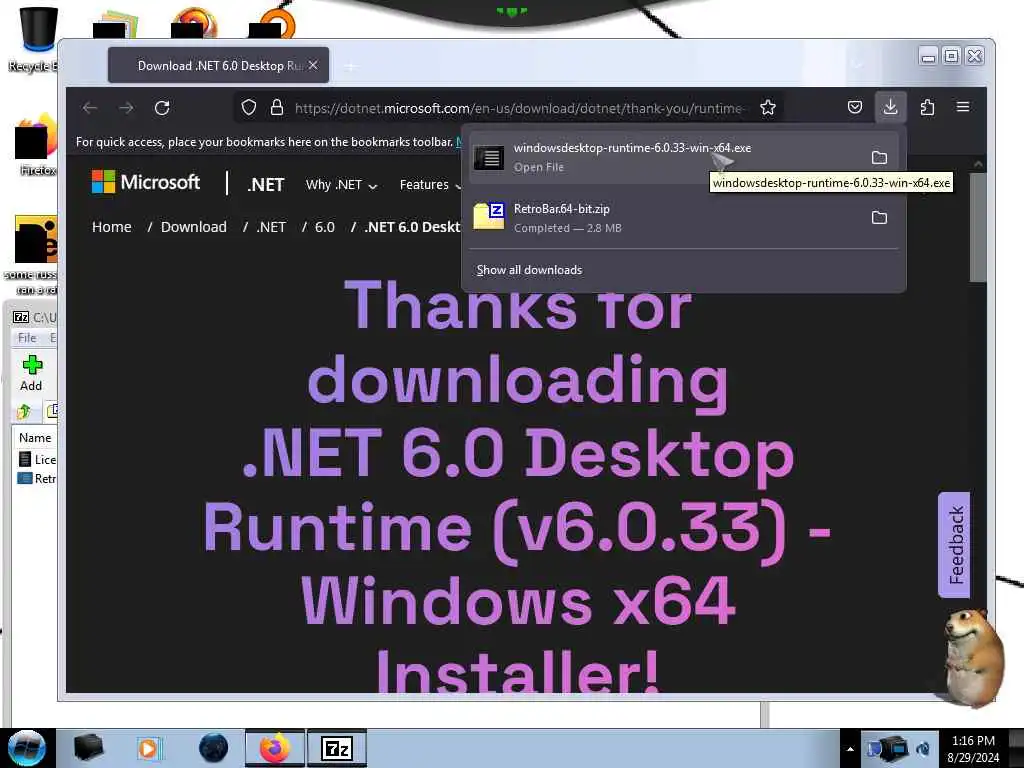Click the site padlock security icon
This screenshot has height=768, width=1024.
(277, 108)
